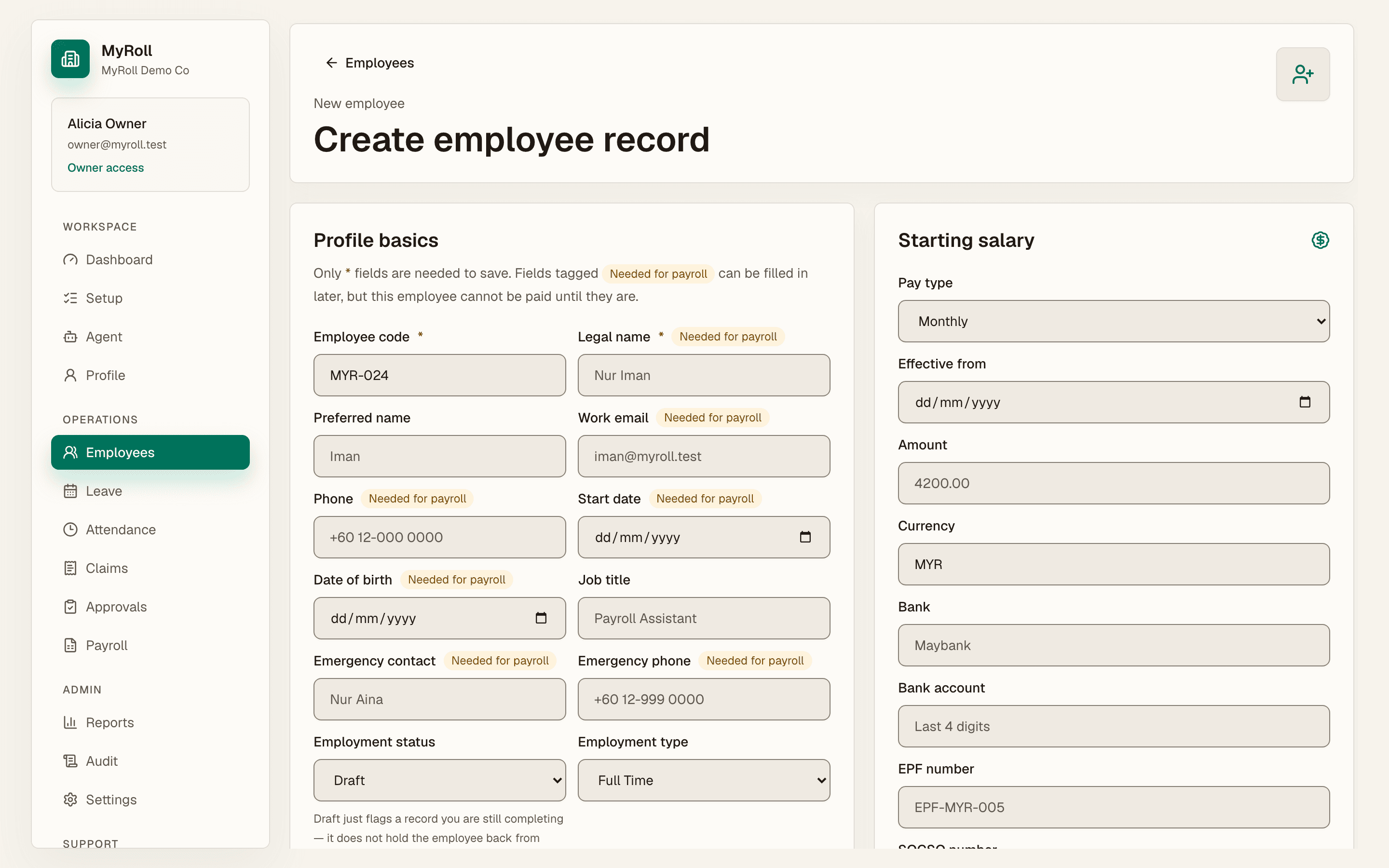Click the Employee code field MYR-024
This screenshot has height=868, width=1389.
pyautogui.click(x=439, y=375)
